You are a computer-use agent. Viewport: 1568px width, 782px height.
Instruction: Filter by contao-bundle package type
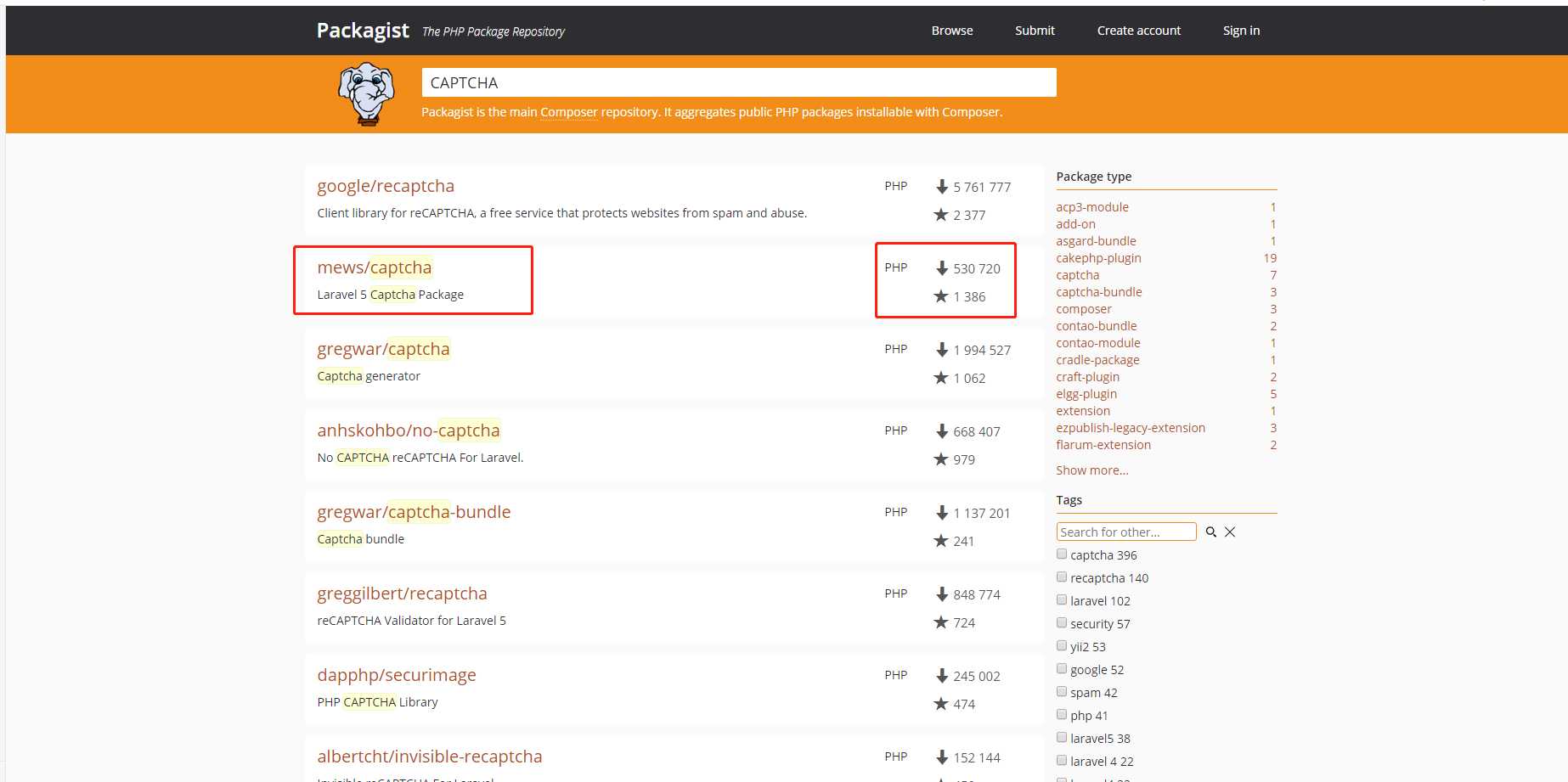pos(1096,326)
